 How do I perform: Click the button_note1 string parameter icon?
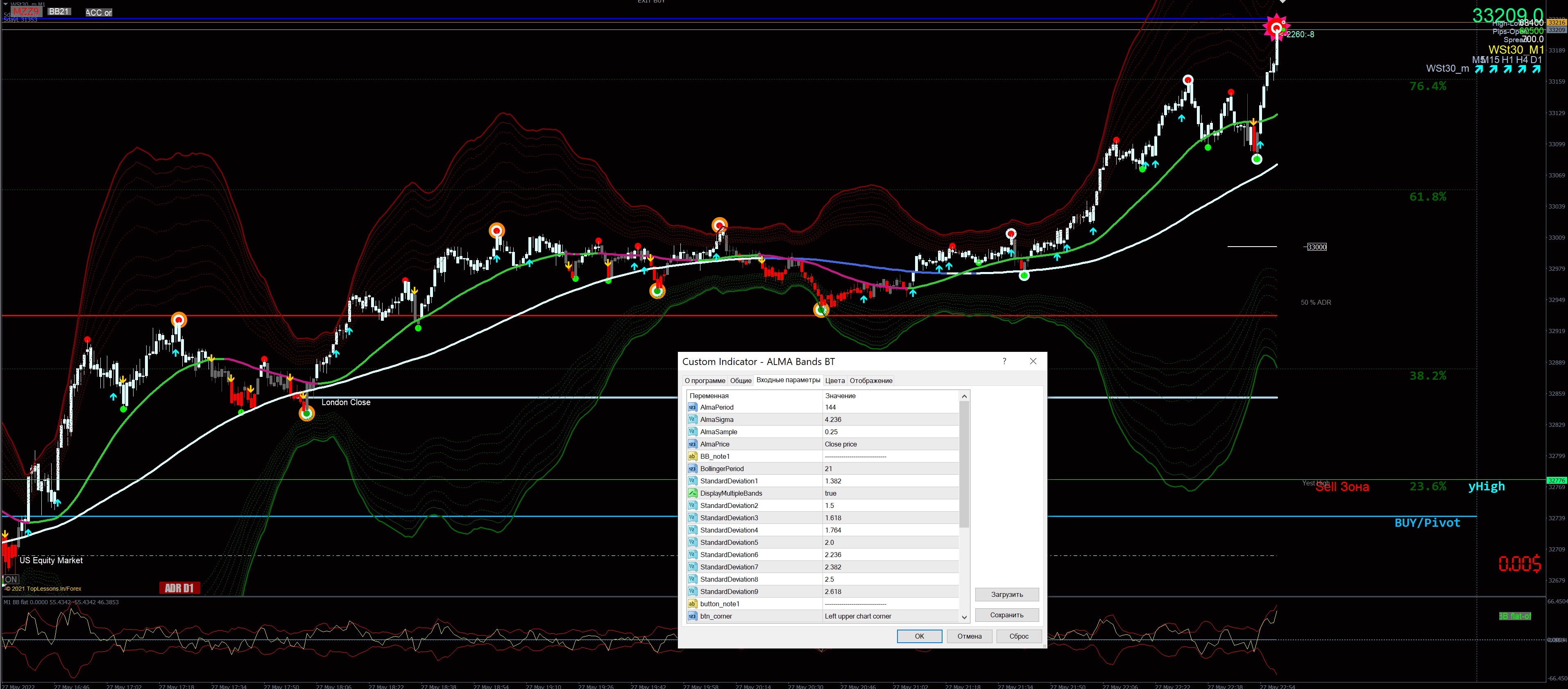pyautogui.click(x=692, y=604)
